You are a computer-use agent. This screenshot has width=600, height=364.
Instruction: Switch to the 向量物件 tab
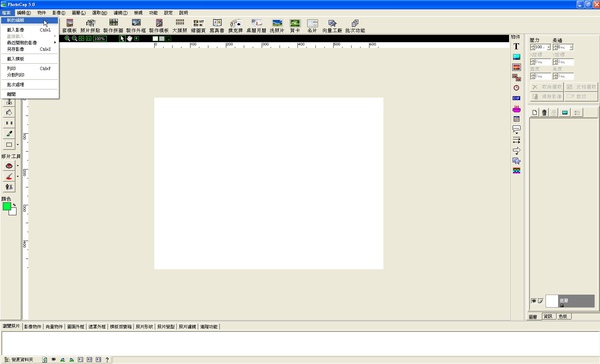click(x=54, y=326)
